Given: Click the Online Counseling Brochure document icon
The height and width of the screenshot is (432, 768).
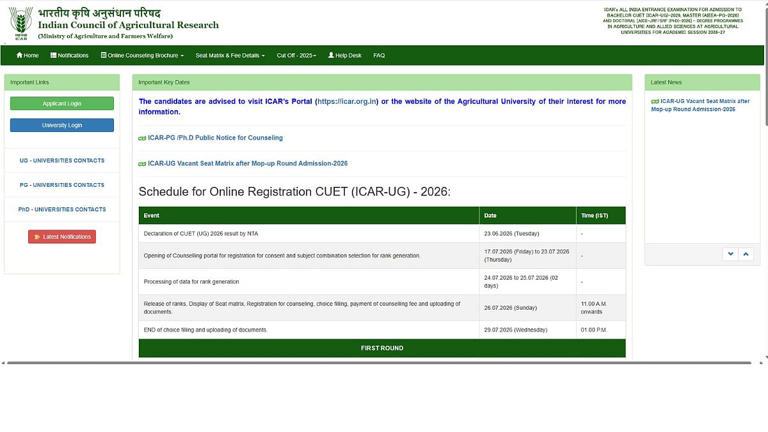Looking at the screenshot, I should [103, 55].
